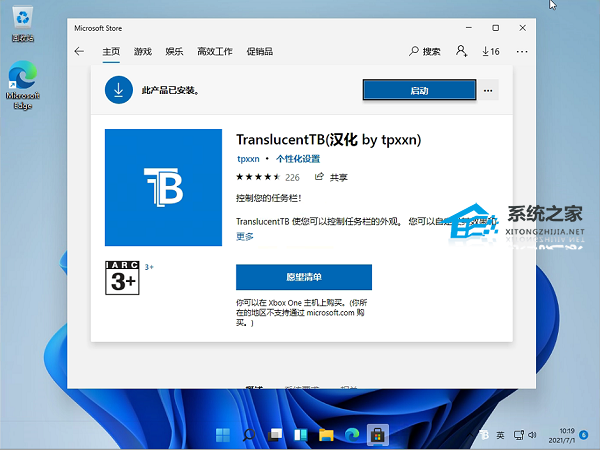Click the Windows Start button on taskbar
The width and height of the screenshot is (600, 450).
[222, 435]
